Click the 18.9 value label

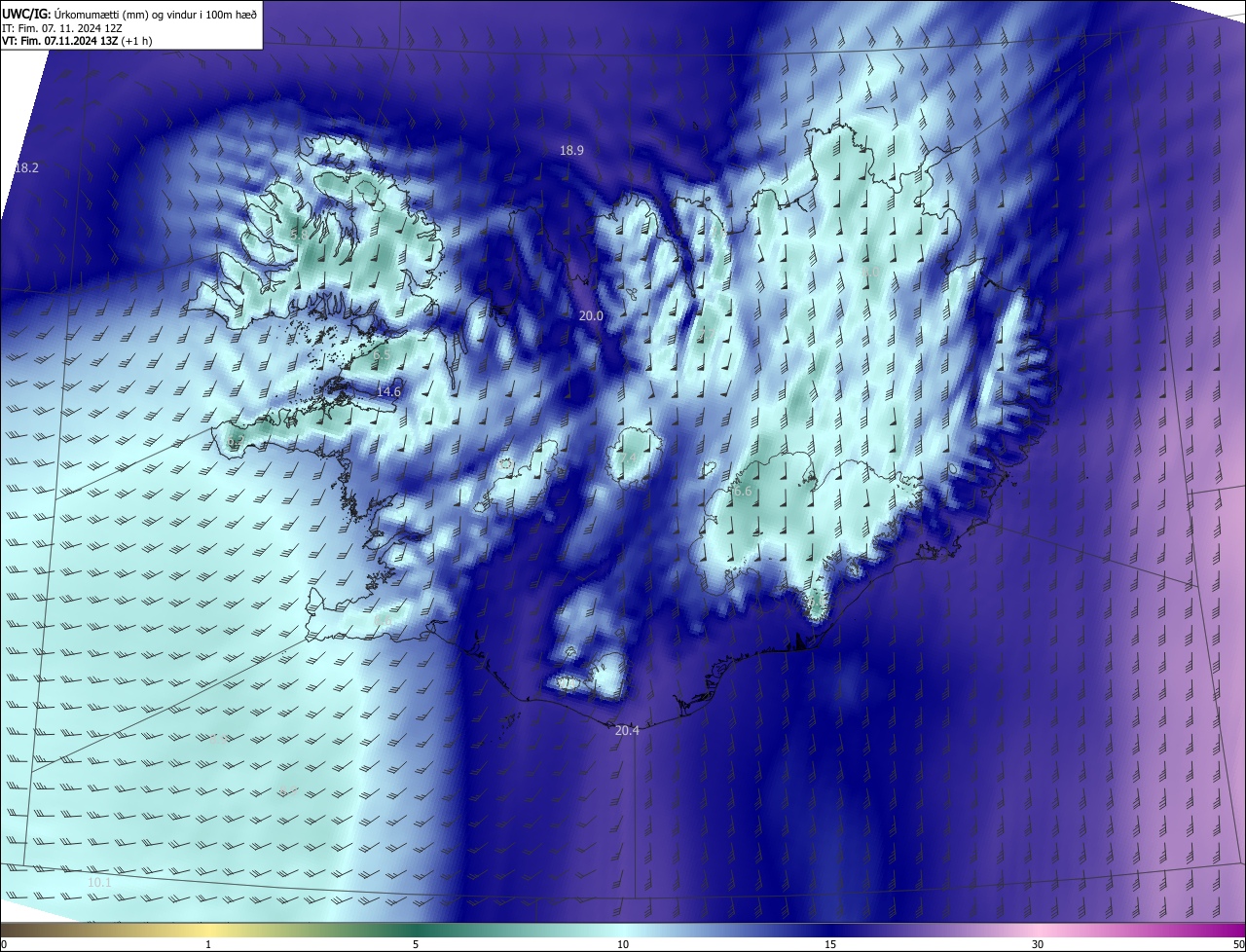(x=571, y=150)
